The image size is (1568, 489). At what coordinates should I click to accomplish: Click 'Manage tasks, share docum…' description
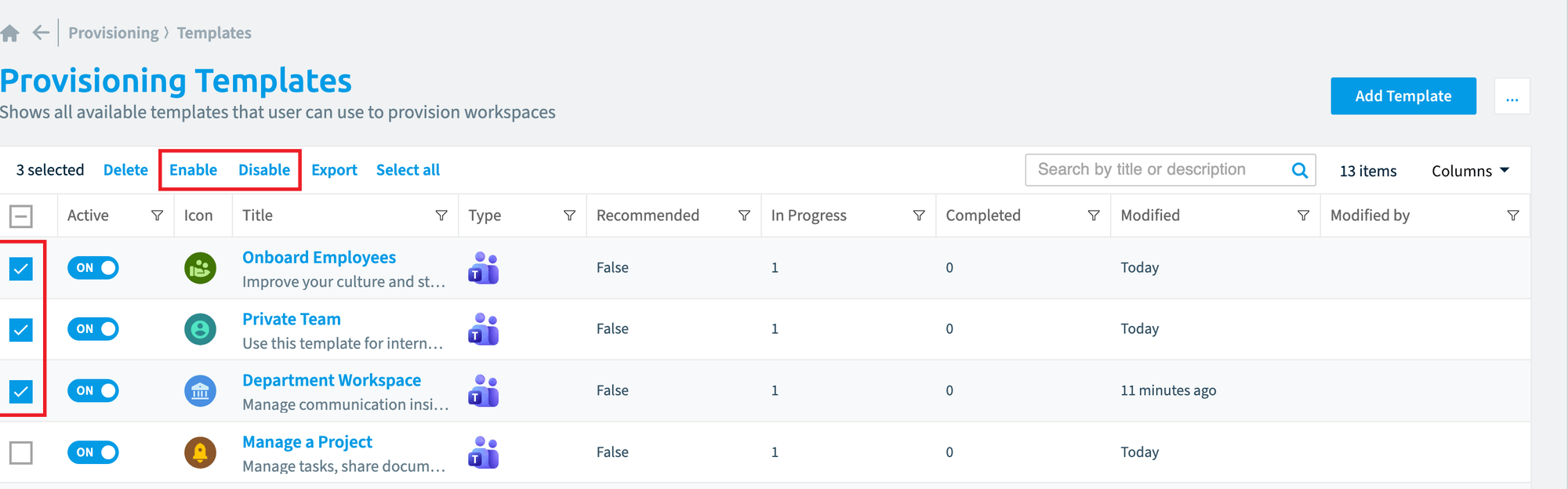(343, 466)
